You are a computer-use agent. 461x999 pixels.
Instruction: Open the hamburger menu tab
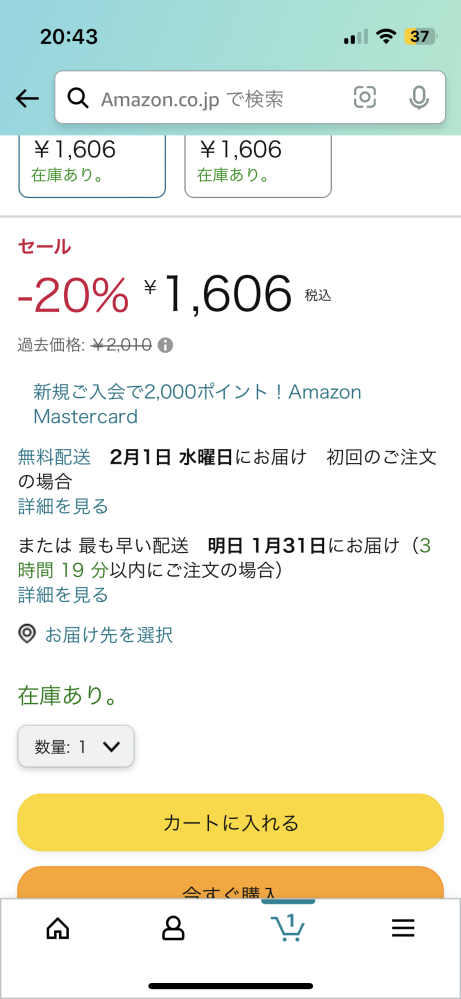pos(403,928)
